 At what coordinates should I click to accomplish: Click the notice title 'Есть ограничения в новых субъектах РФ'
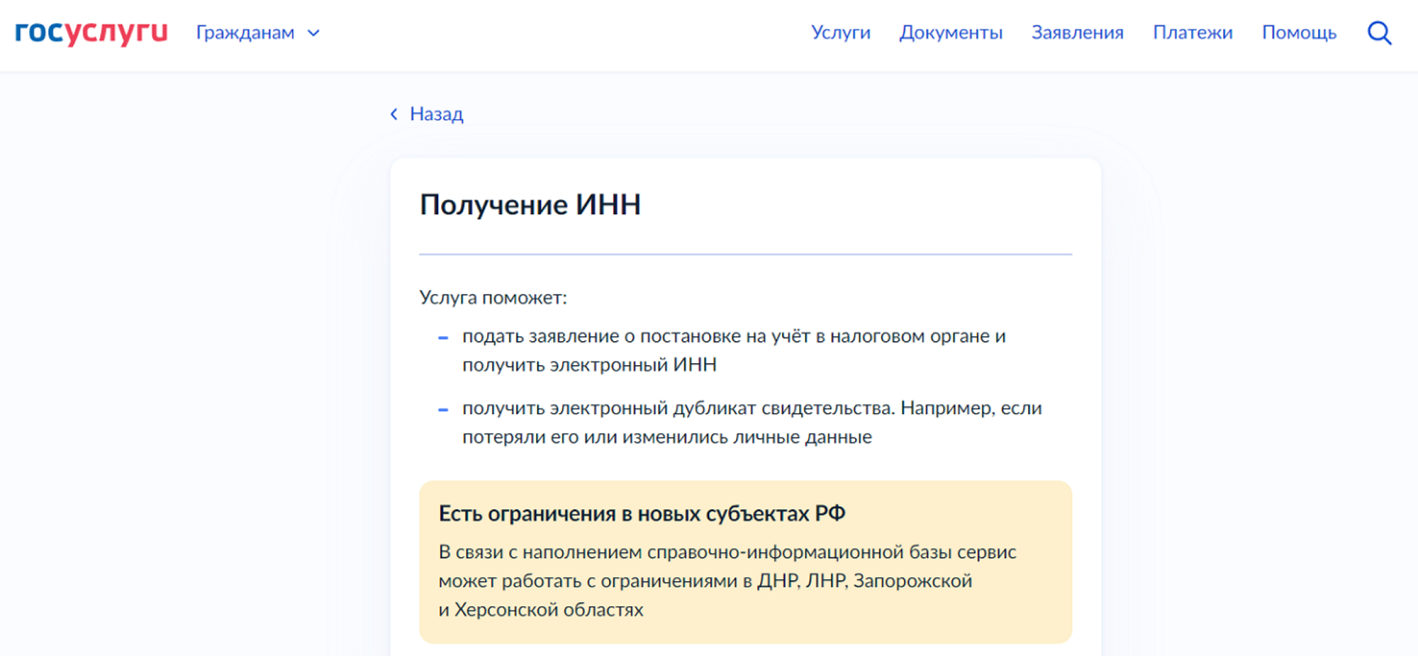coord(642,514)
